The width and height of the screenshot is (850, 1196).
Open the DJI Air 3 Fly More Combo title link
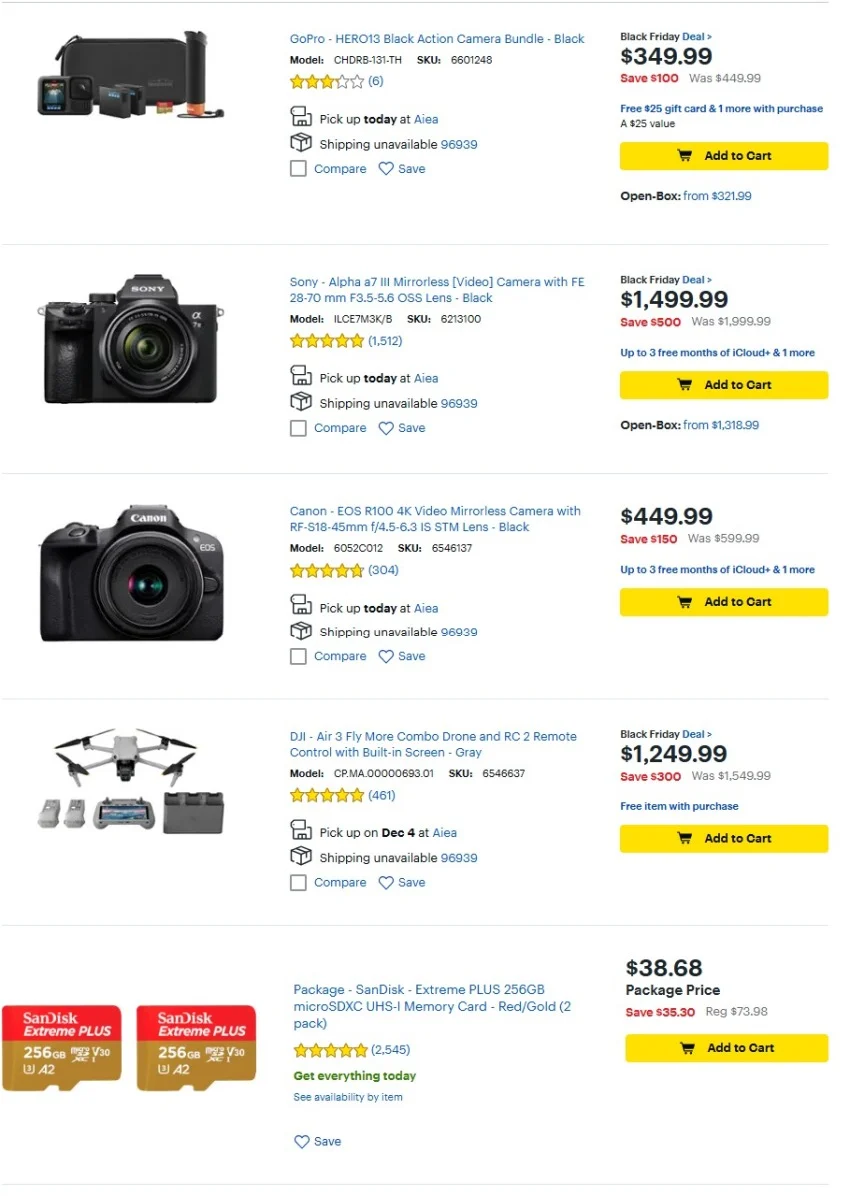433,744
